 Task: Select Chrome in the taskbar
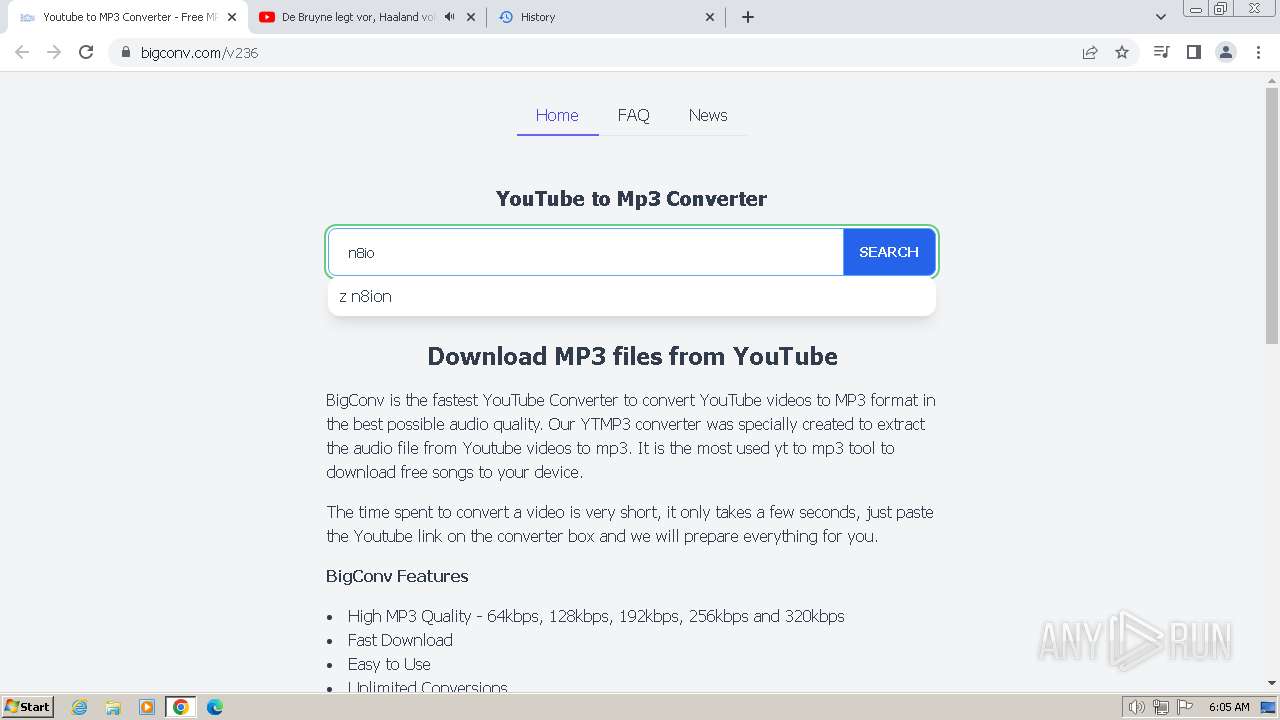coord(181,707)
